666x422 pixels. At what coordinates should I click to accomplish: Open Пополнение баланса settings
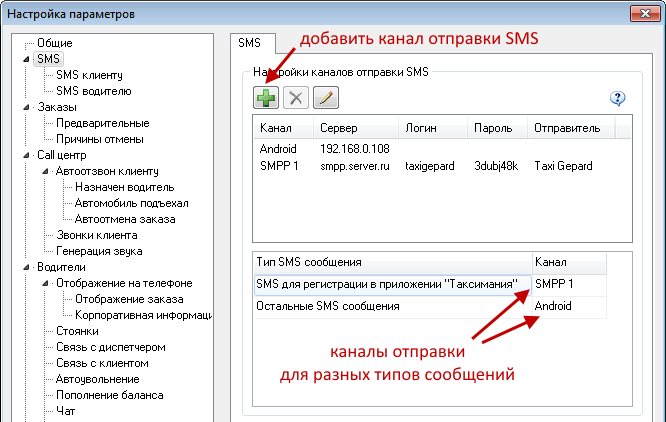pyautogui.click(x=110, y=395)
